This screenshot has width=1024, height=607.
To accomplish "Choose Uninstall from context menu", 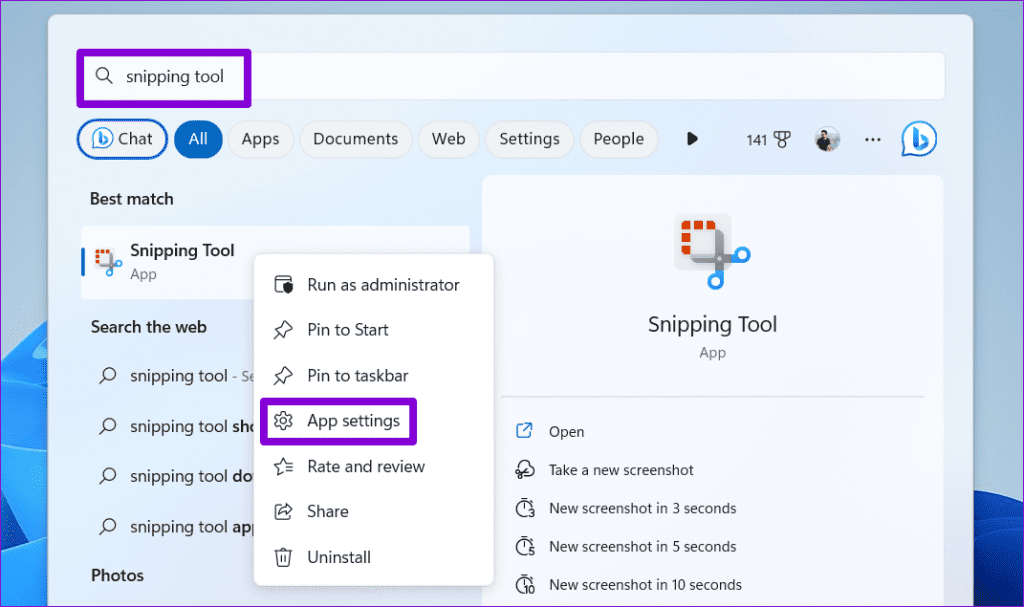I will [x=374, y=557].
